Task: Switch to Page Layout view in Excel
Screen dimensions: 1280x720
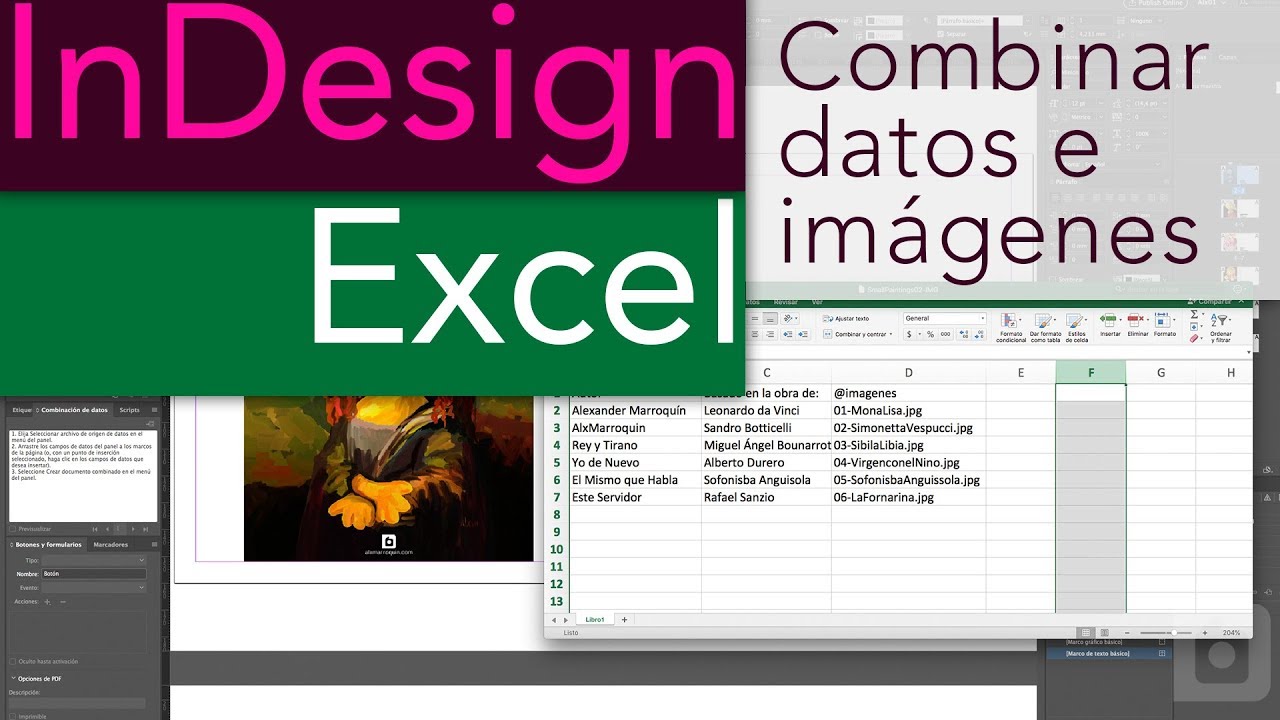Action: click(1105, 633)
